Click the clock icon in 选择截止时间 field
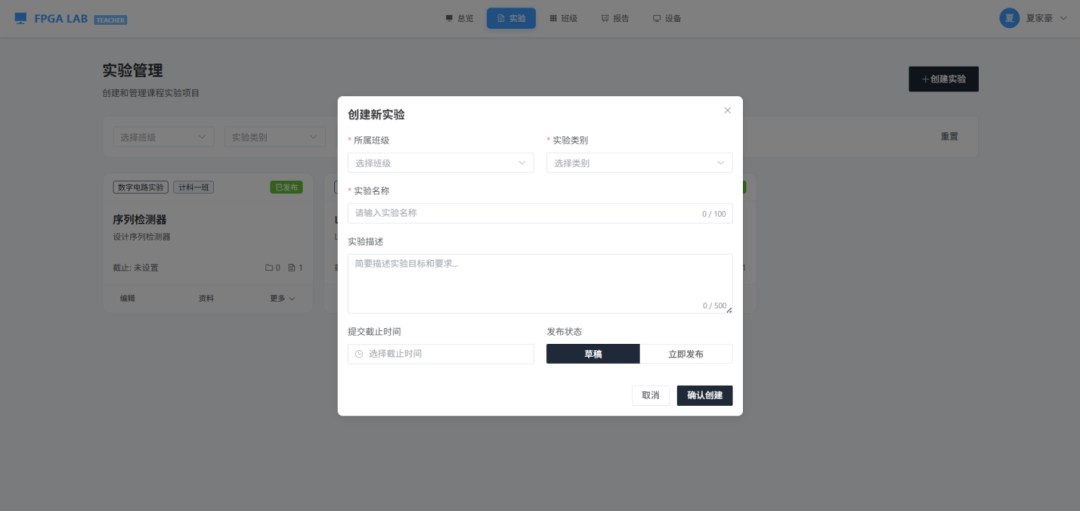 click(x=359, y=354)
